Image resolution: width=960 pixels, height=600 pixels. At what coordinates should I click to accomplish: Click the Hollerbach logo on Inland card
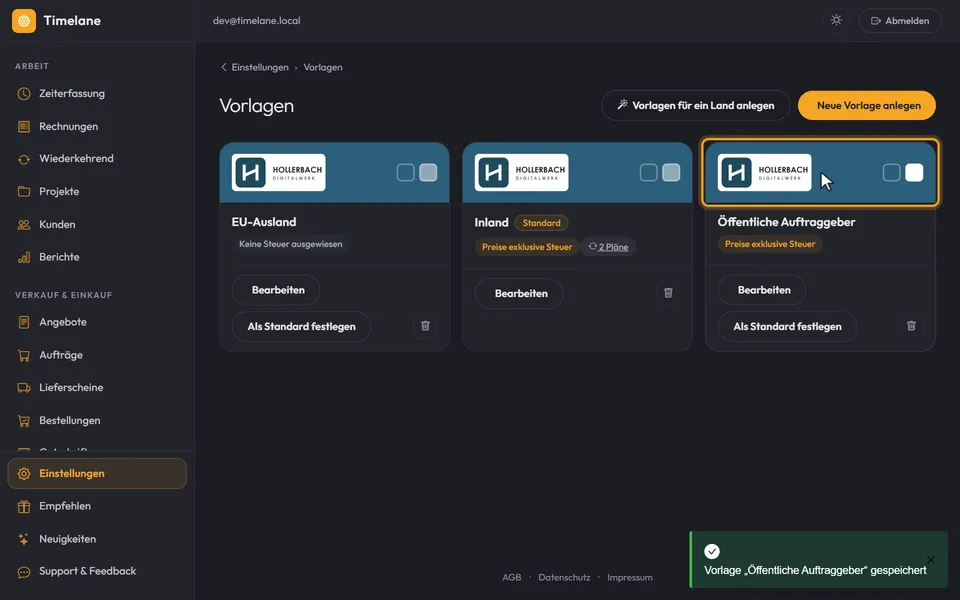click(x=522, y=173)
